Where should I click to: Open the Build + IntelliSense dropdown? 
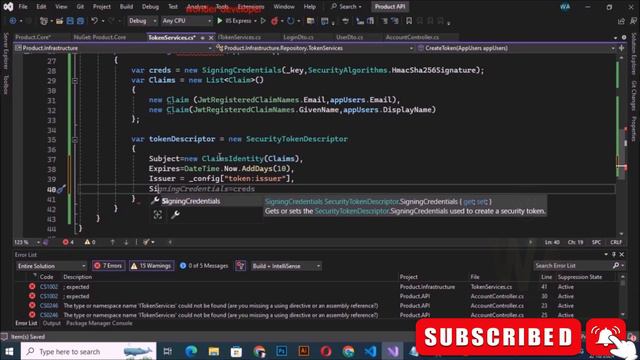[286, 266]
